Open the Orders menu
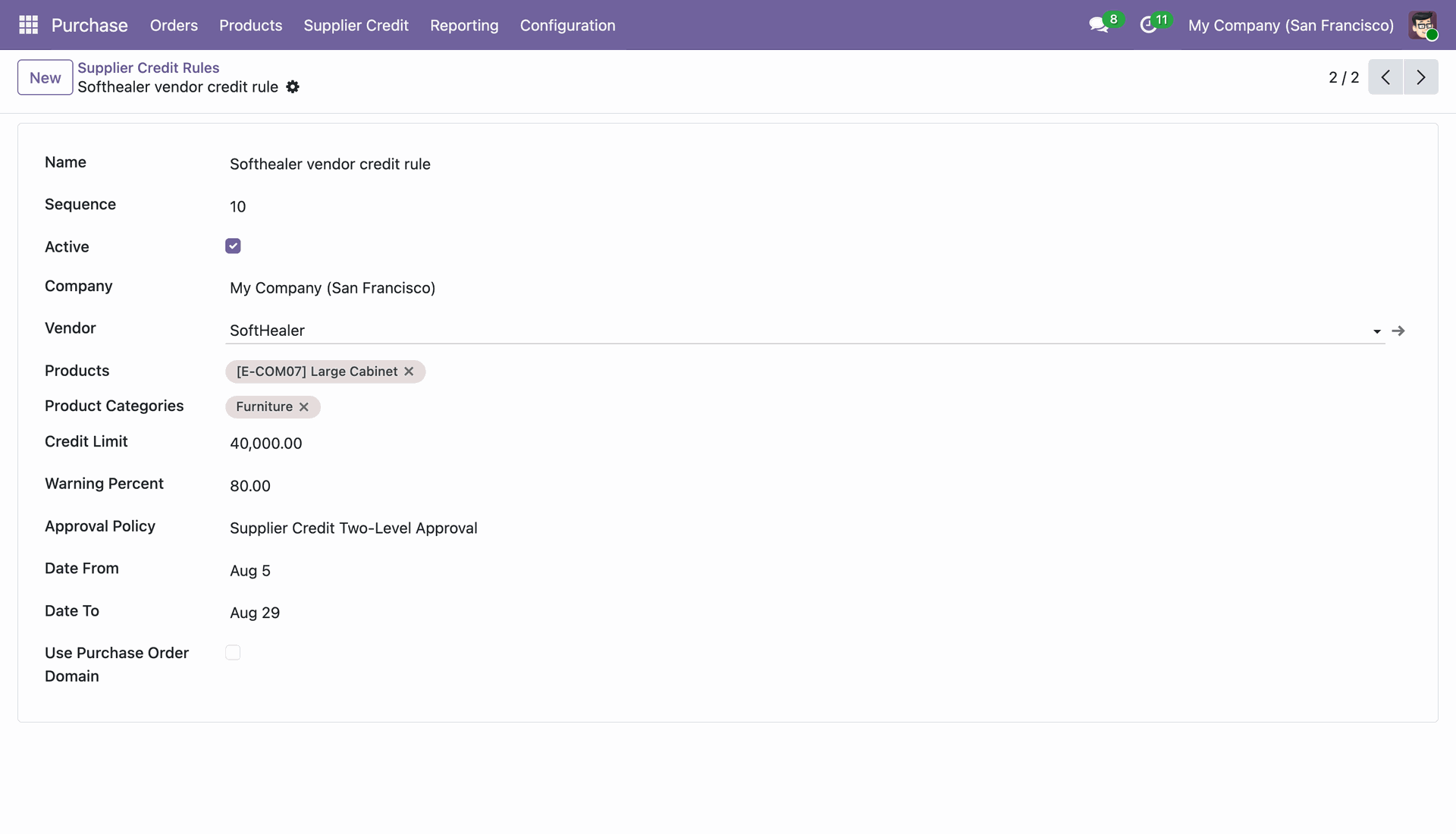This screenshot has width=1456, height=834. coord(174,25)
